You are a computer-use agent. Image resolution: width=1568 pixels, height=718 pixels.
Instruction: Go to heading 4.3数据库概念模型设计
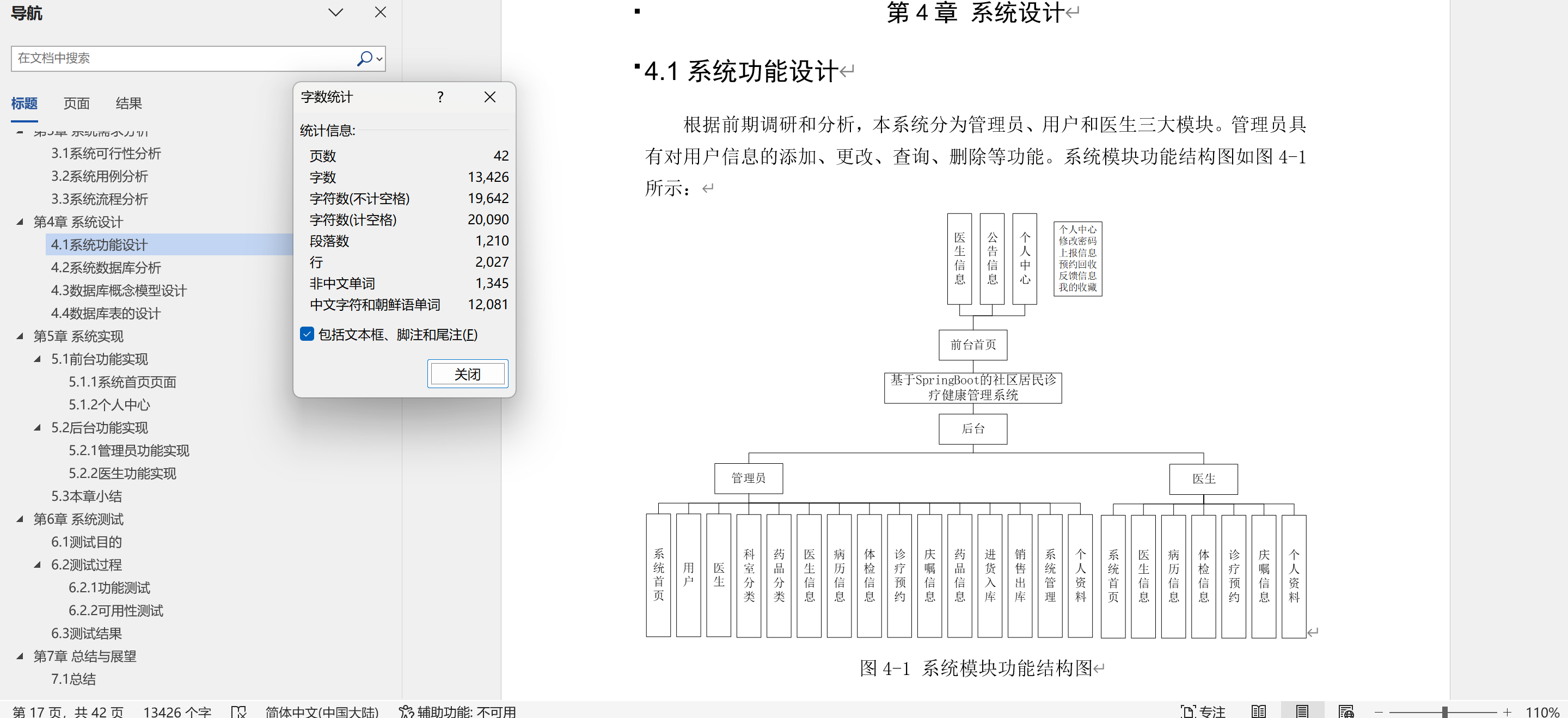119,290
